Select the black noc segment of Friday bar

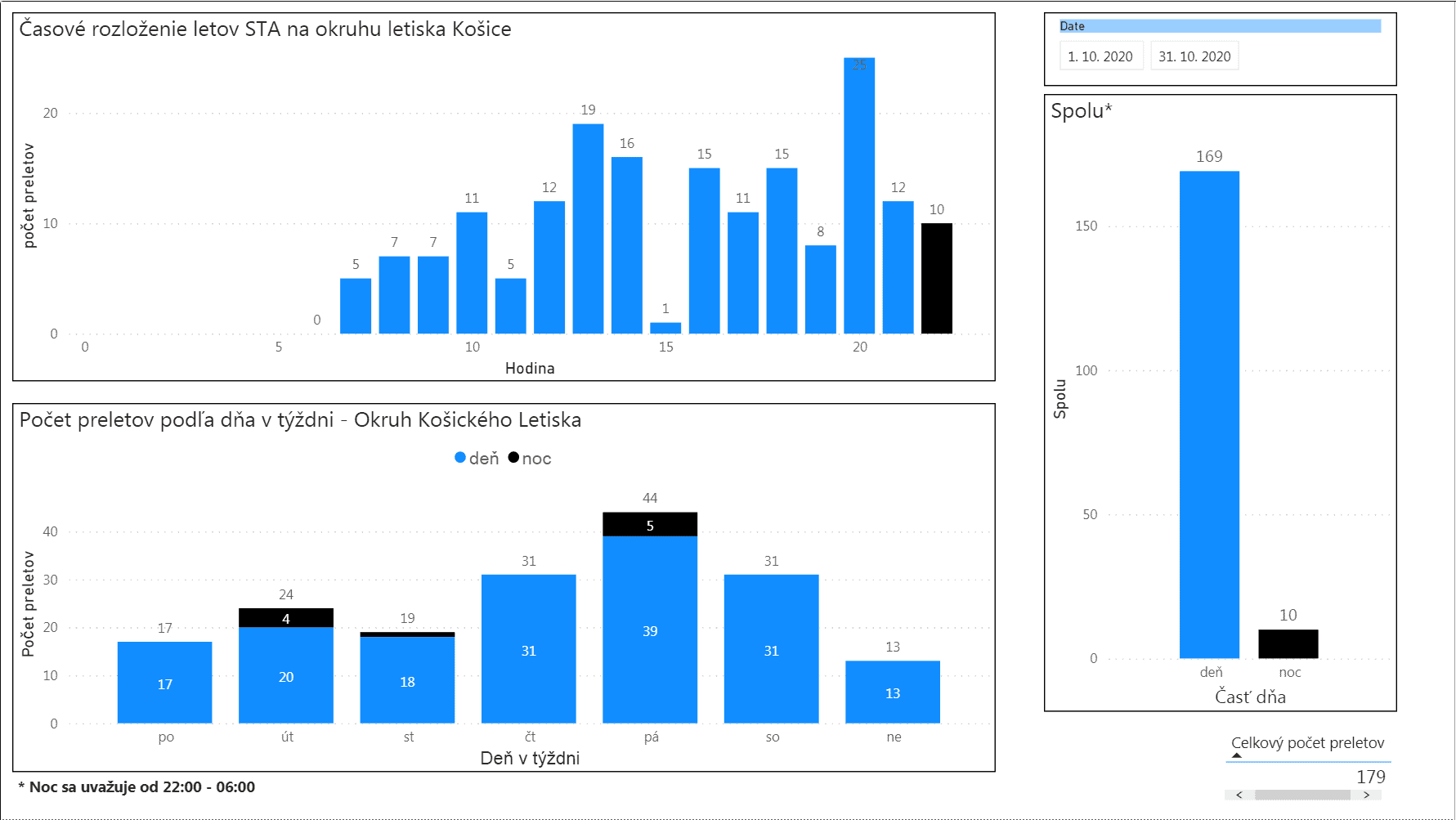[650, 525]
